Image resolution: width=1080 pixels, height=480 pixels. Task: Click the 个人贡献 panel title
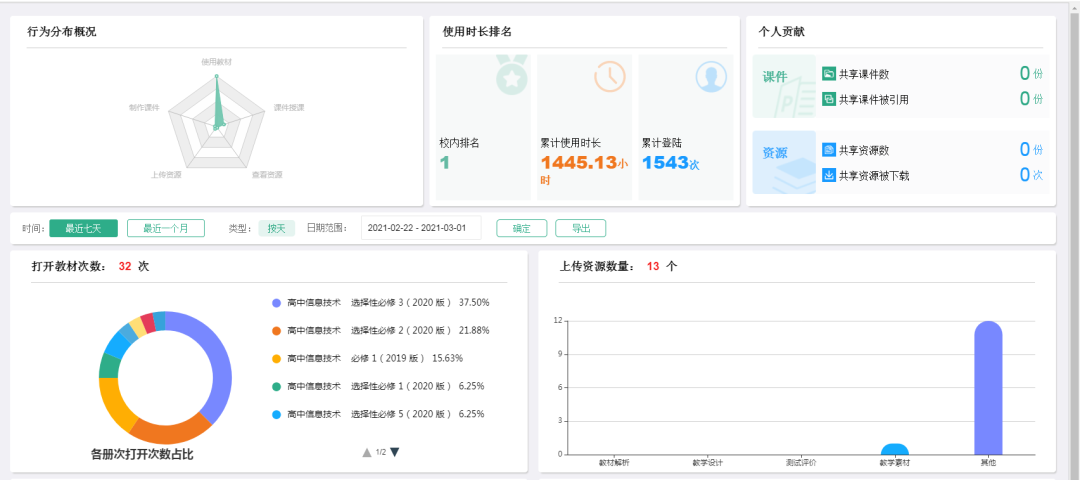pyautogui.click(x=782, y=32)
